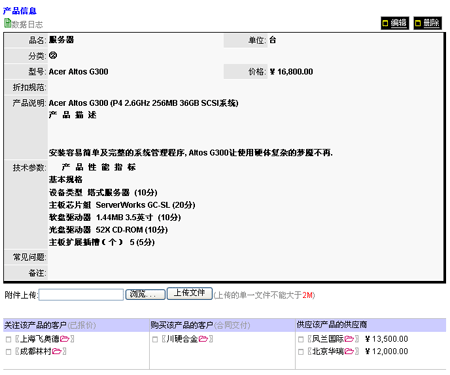This screenshot has width=450, height=375.
Task: Check the 成都林村 customer checkbox
Action: pyautogui.click(x=8, y=352)
